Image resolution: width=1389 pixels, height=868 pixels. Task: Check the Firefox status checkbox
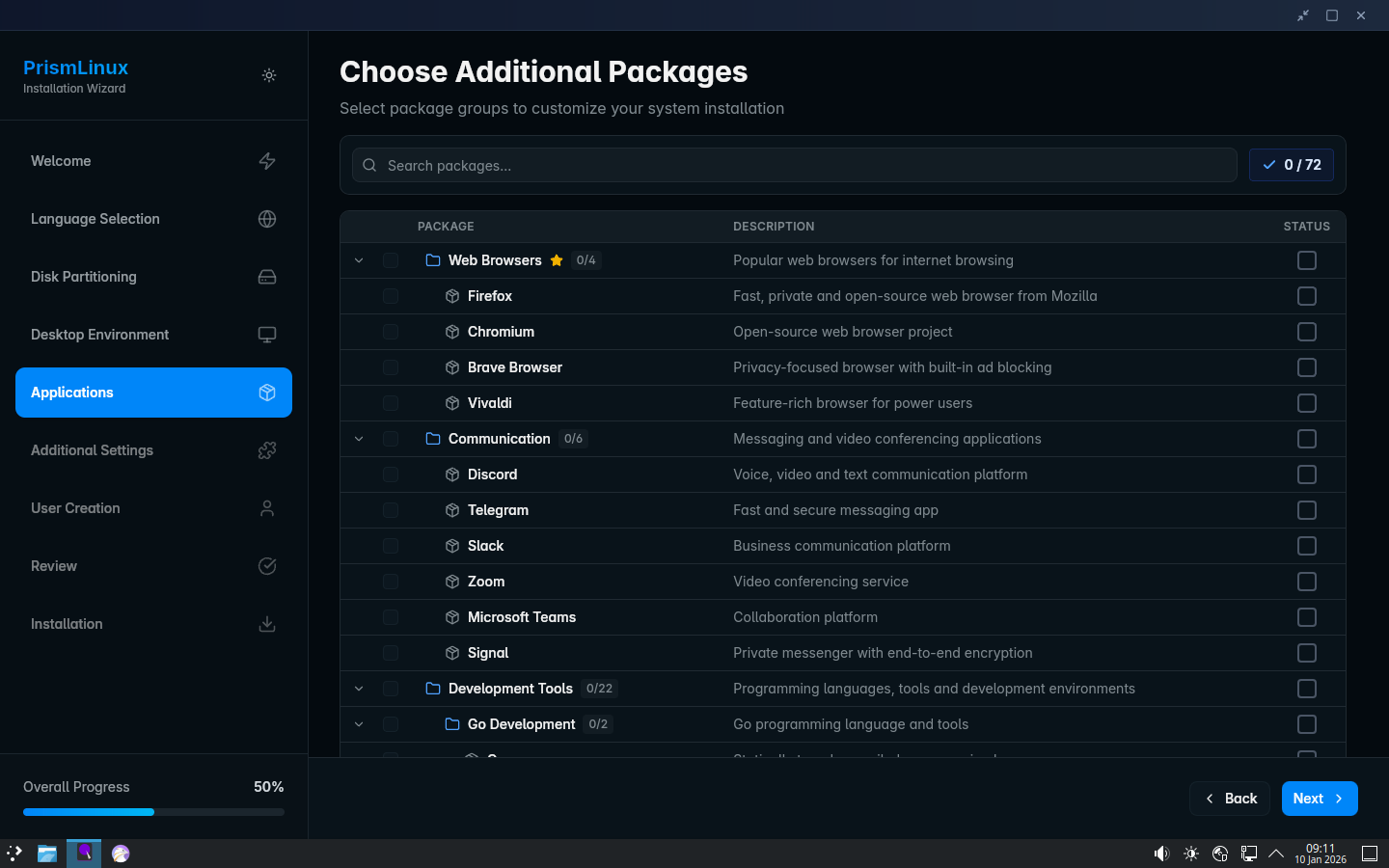[1307, 296]
